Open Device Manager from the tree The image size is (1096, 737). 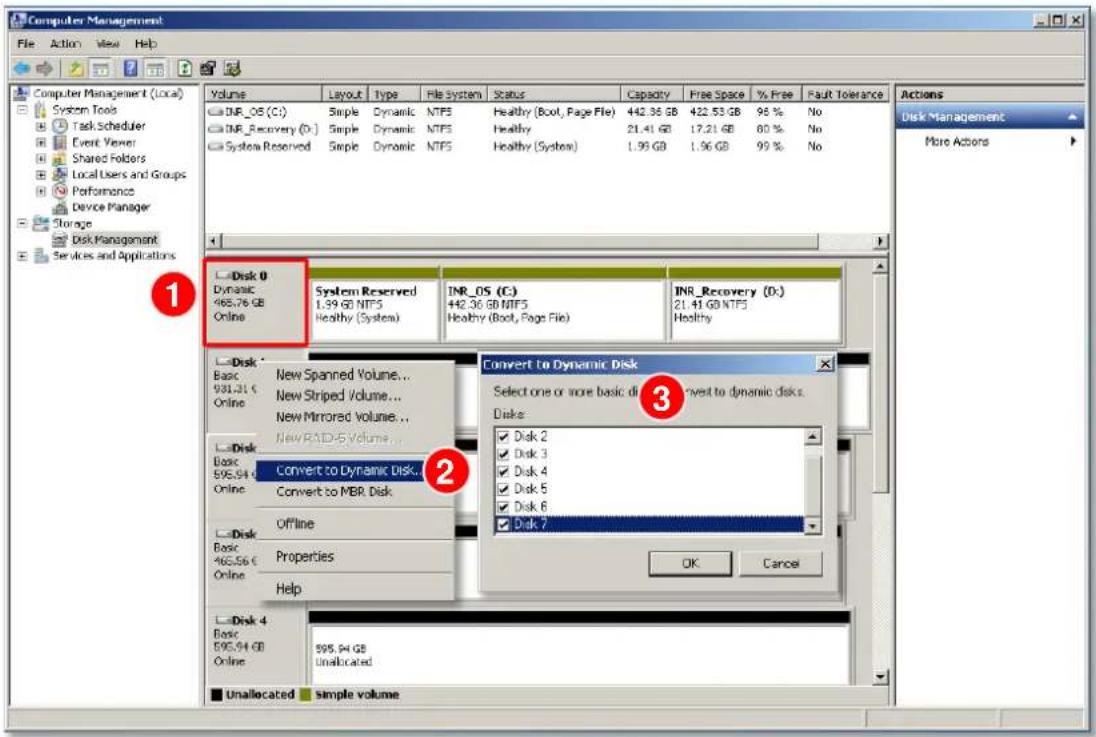coord(110,207)
